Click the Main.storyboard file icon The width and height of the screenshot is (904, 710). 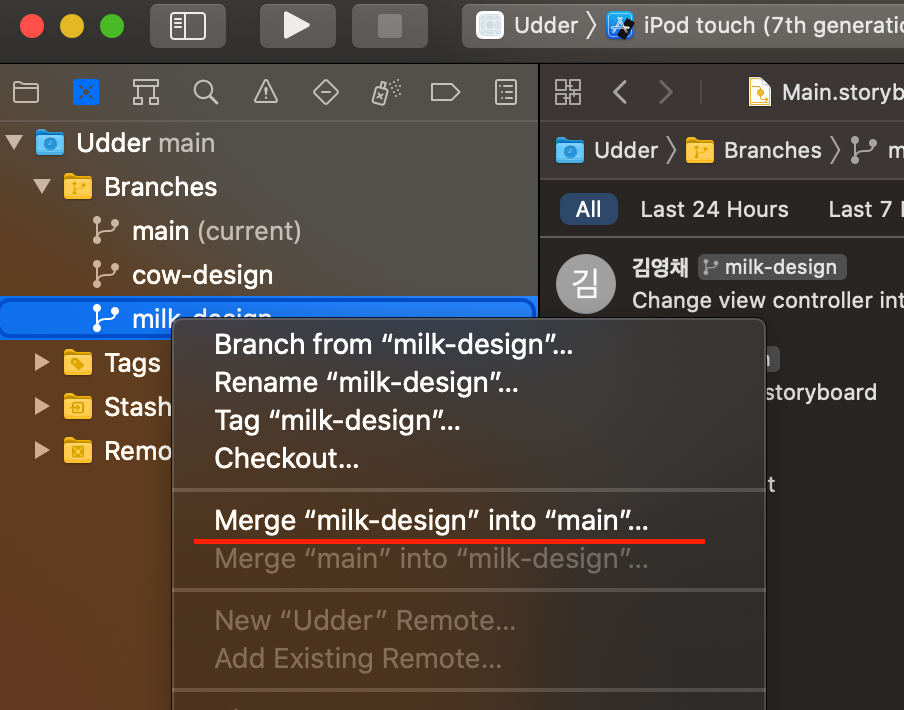pyautogui.click(x=760, y=92)
